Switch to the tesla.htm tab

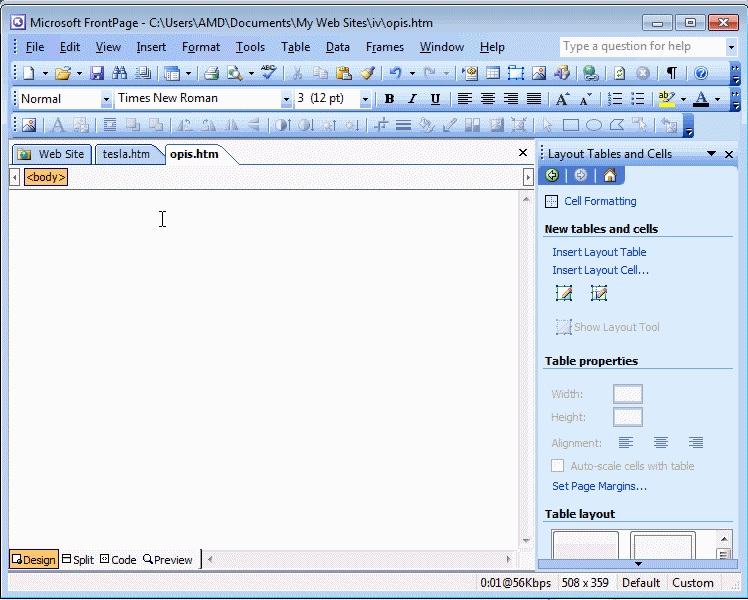[126, 154]
